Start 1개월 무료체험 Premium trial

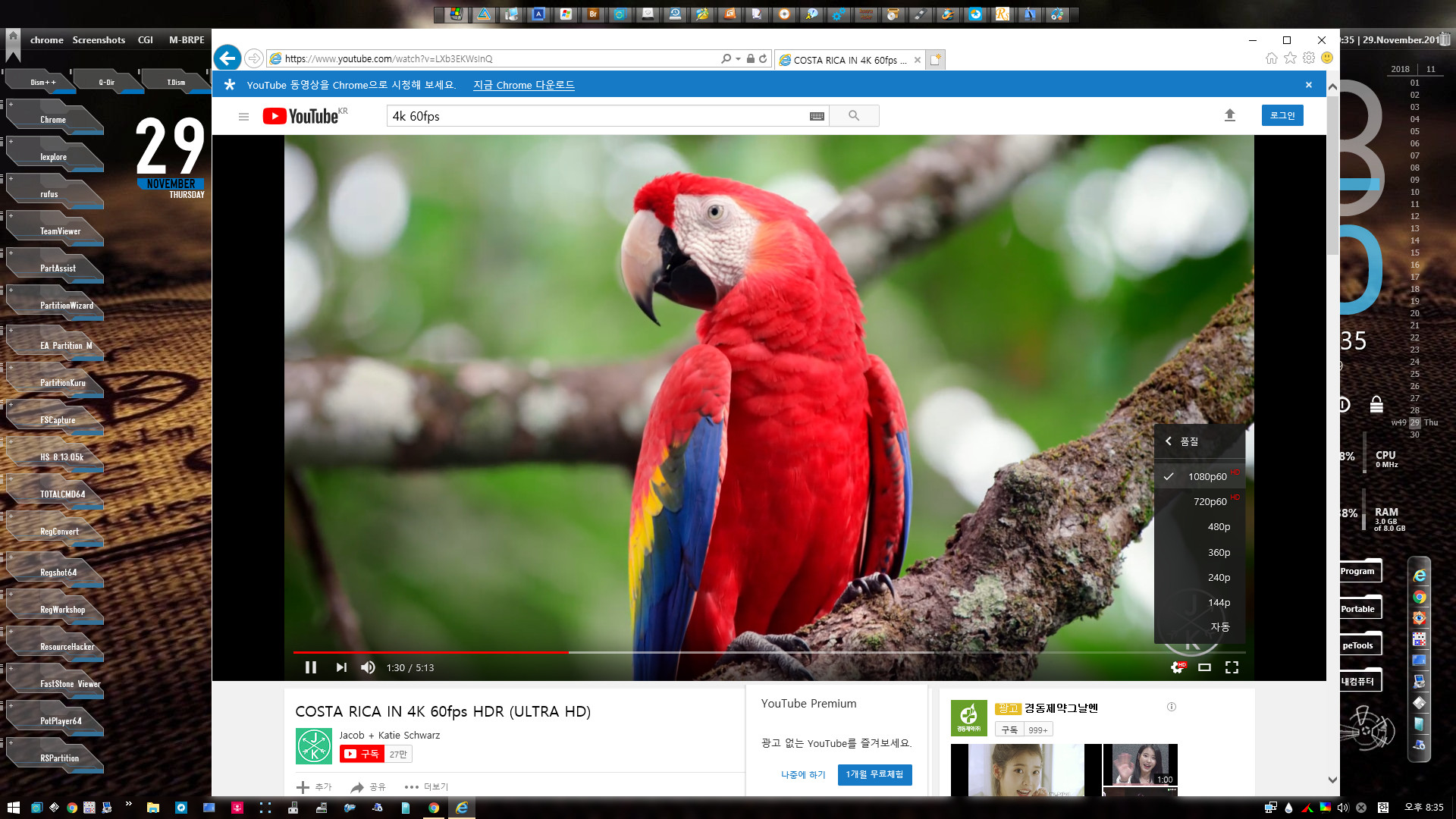(x=874, y=774)
